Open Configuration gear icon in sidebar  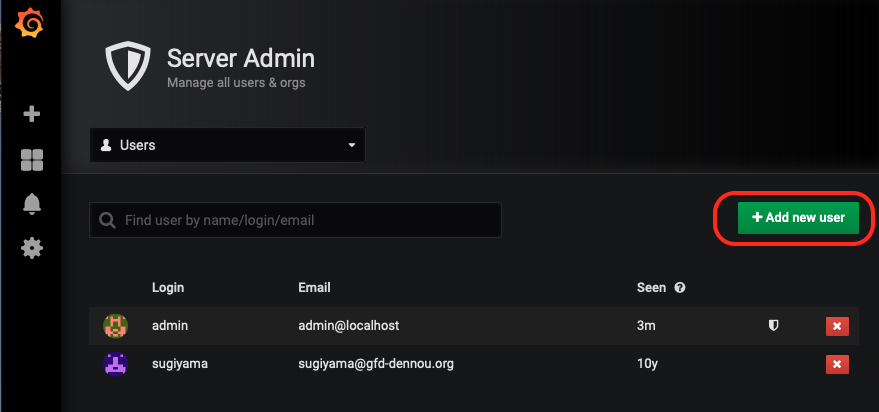pyautogui.click(x=32, y=248)
